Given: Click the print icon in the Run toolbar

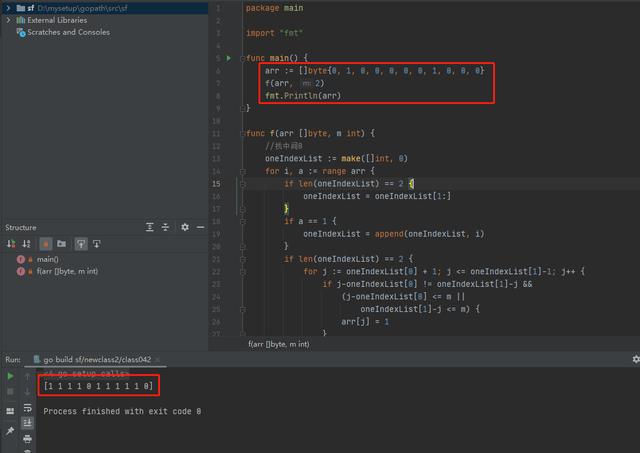Looking at the screenshot, I should pos(28,436).
